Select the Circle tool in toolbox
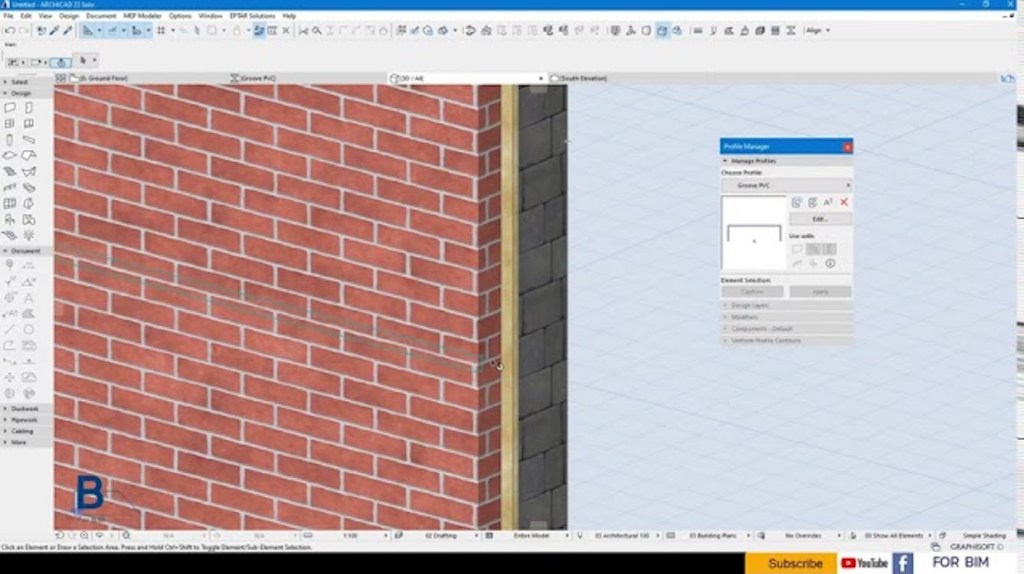 (x=29, y=330)
